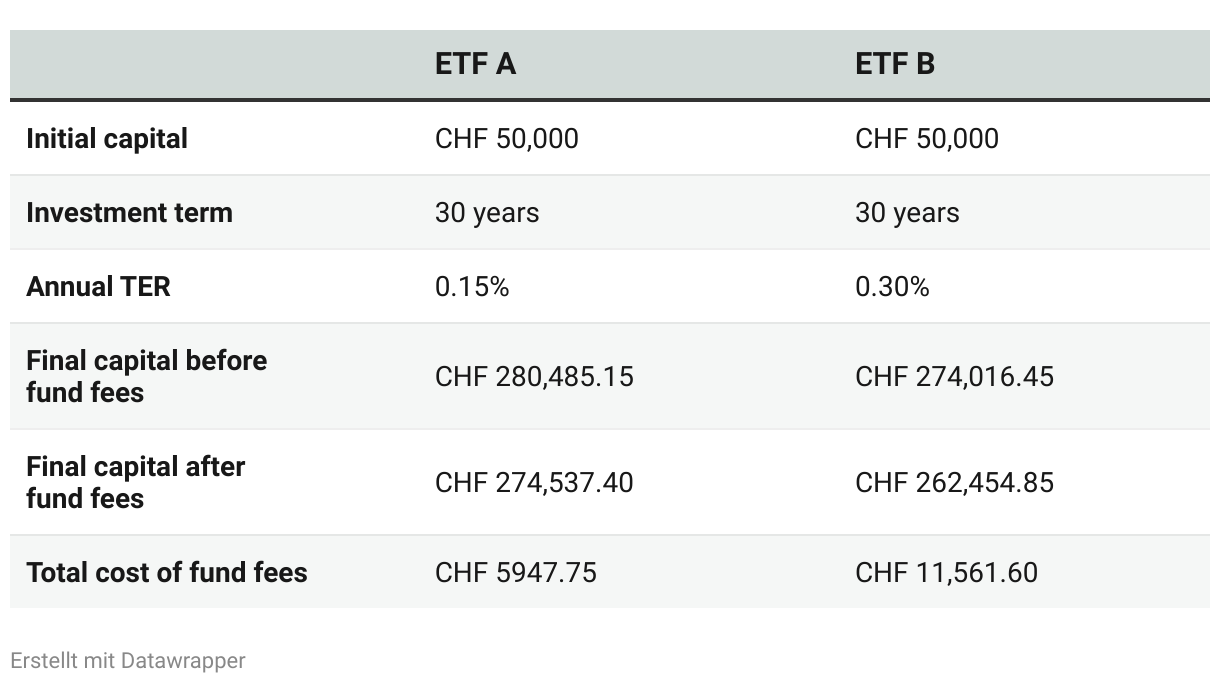Select Final capital before fund fees label
The image size is (1220, 684).
146,376
